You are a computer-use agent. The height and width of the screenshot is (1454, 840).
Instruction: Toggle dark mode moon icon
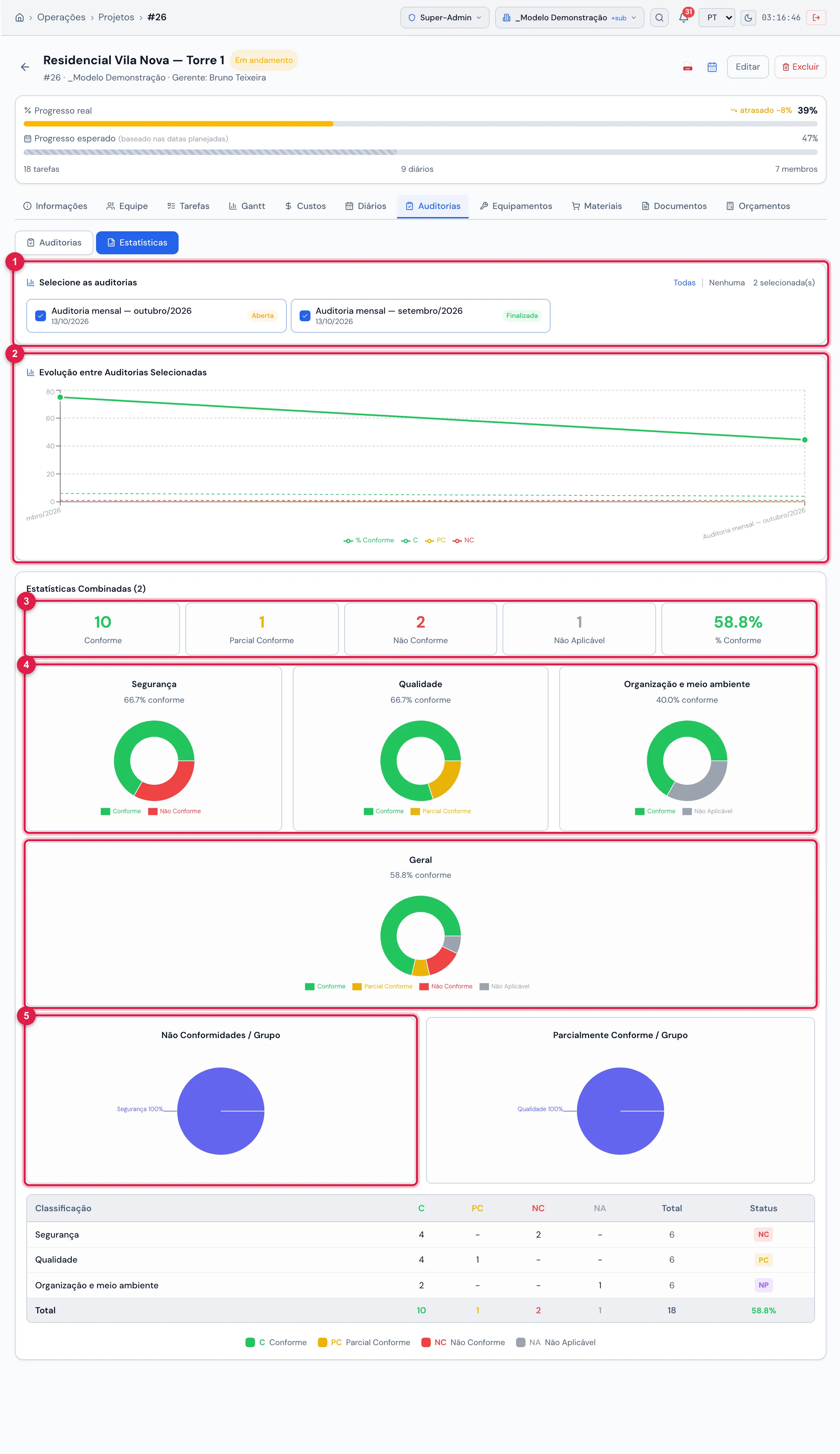tap(748, 17)
